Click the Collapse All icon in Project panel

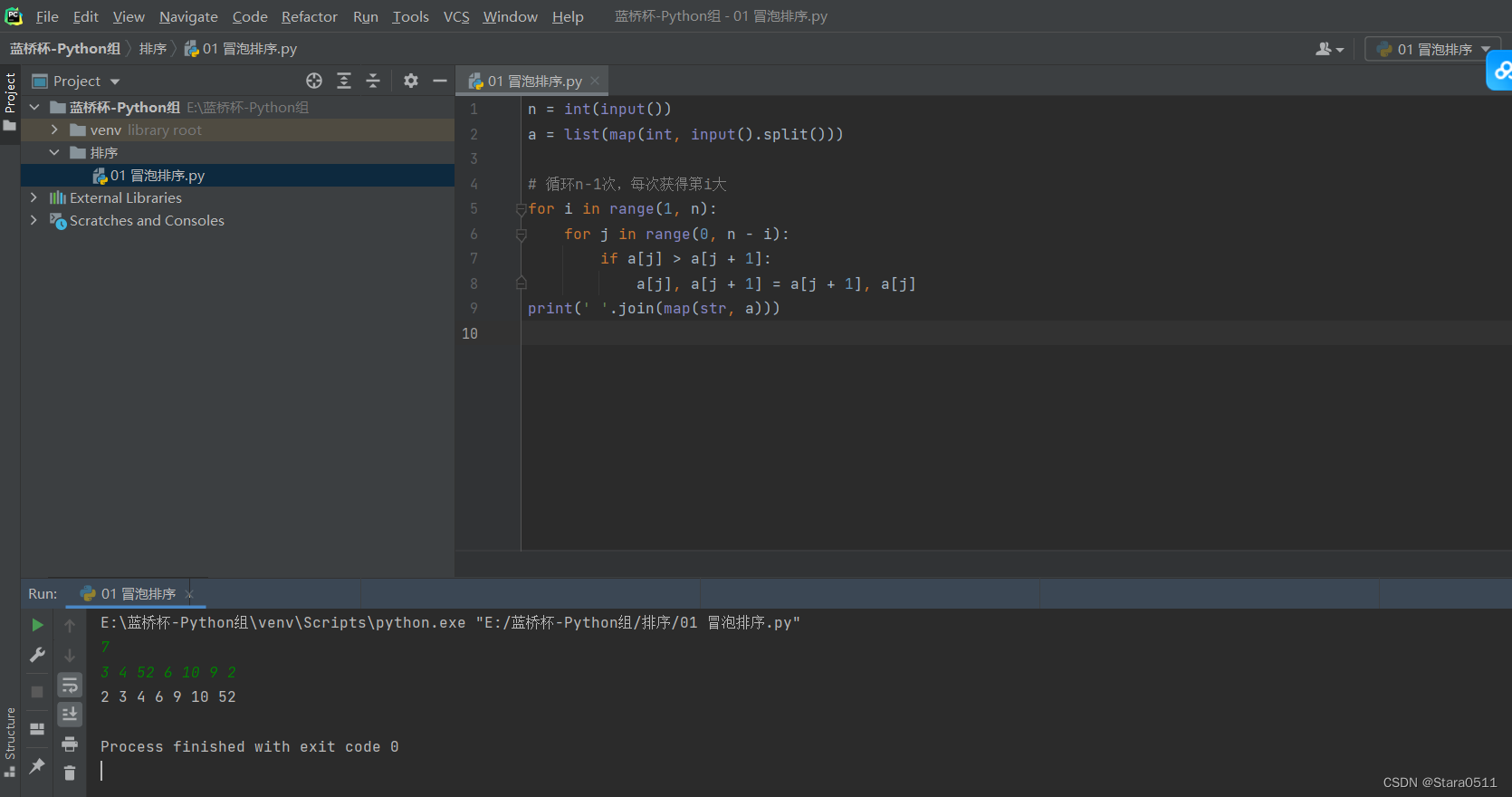tap(373, 81)
